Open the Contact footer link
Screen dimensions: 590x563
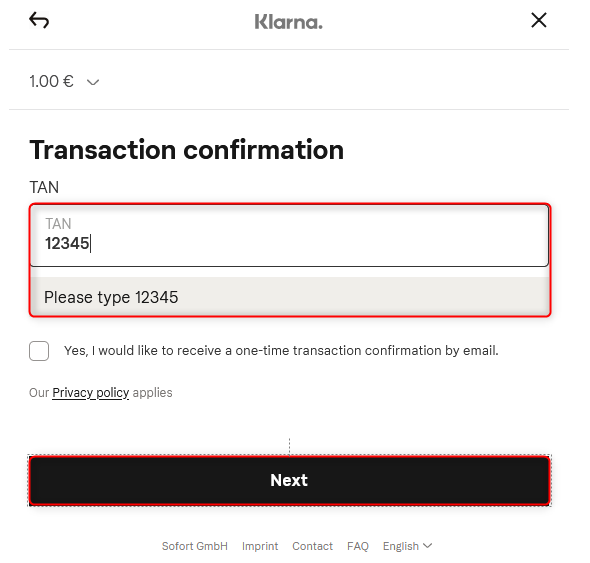point(312,546)
